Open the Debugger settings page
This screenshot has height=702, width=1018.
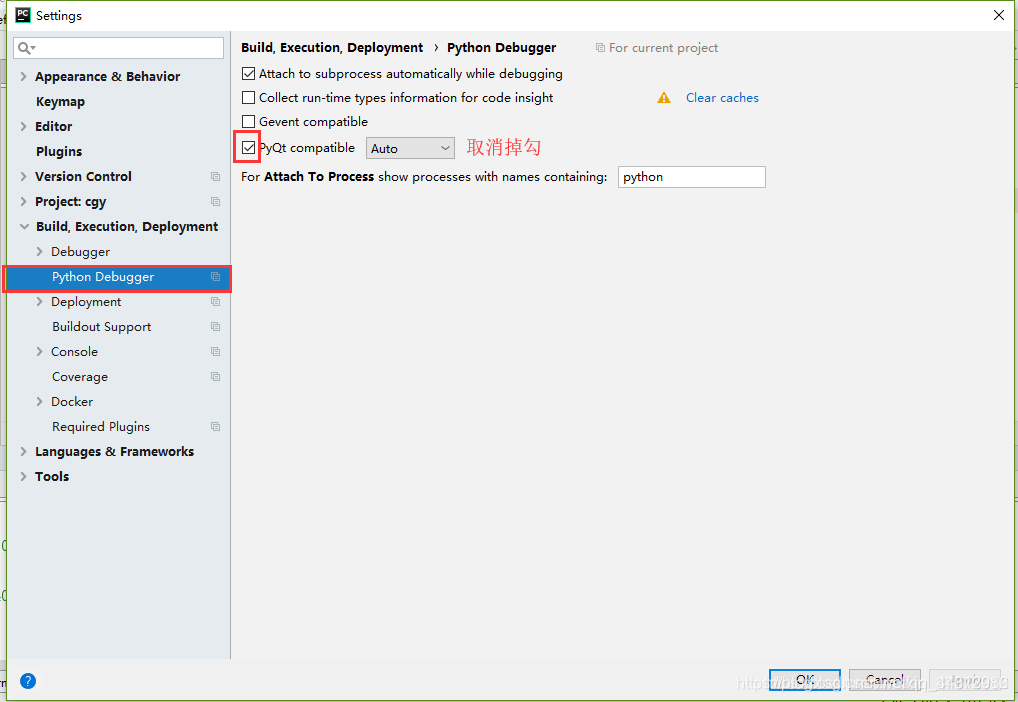point(81,252)
